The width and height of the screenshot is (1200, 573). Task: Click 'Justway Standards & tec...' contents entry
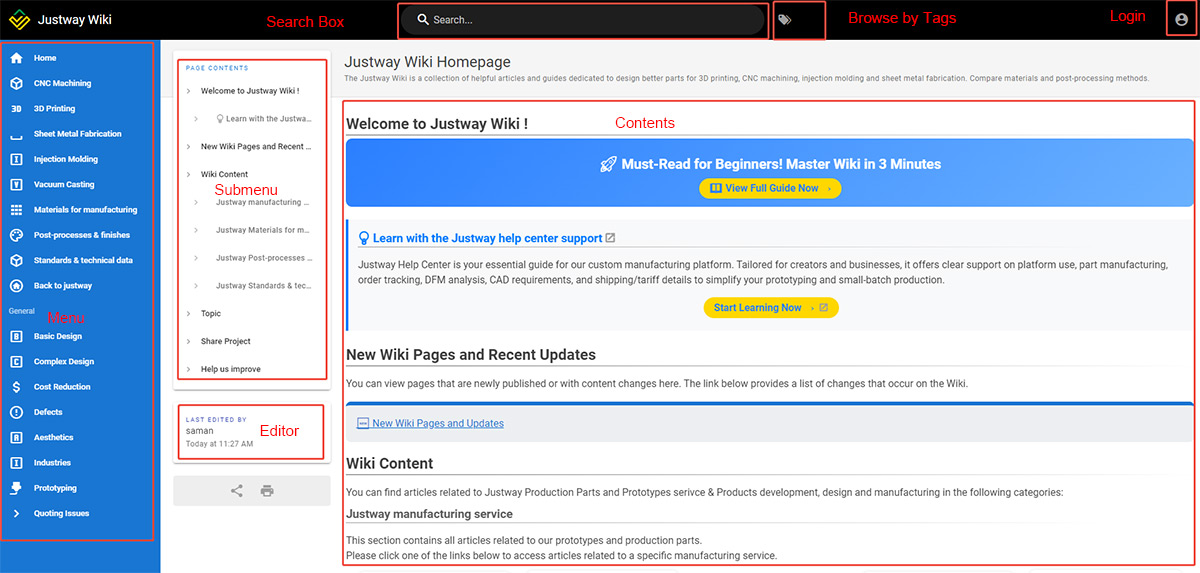point(263,286)
